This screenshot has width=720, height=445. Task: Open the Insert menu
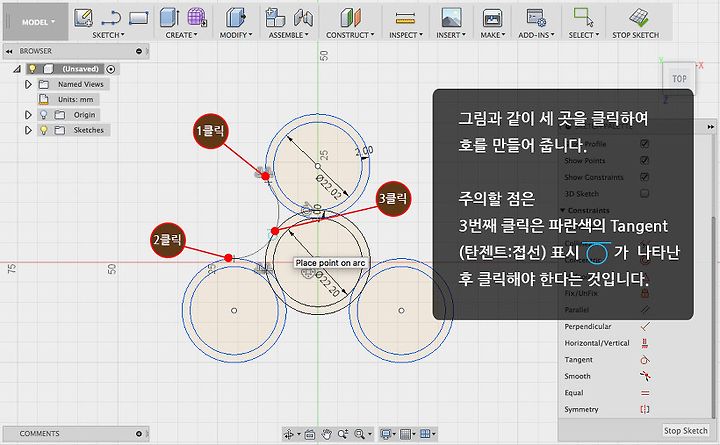(451, 35)
